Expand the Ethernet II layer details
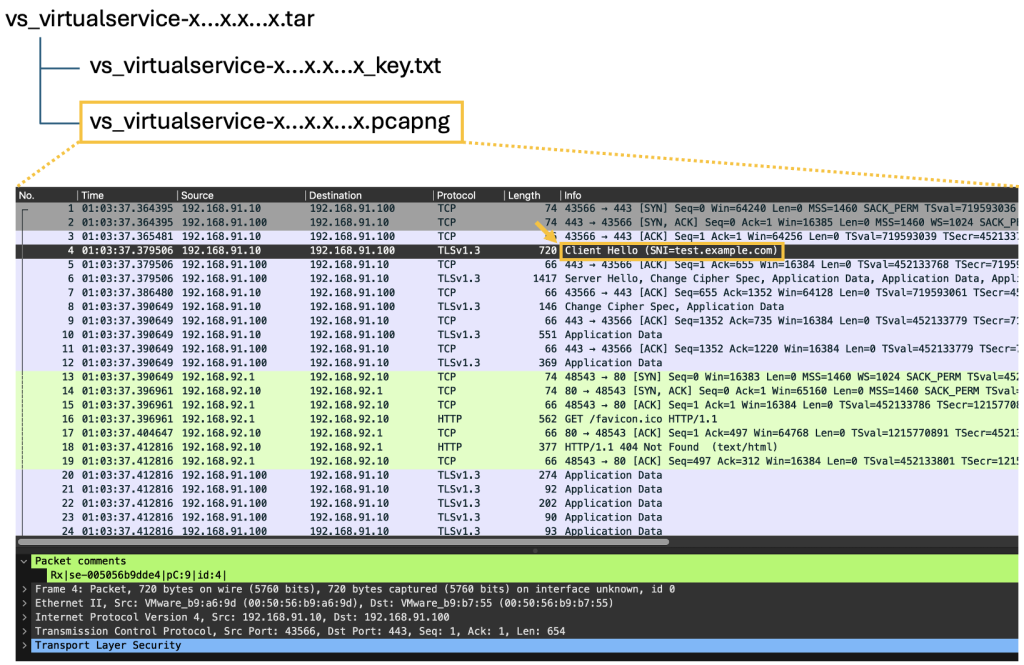Viewport: 1024px width, 665px height. [24, 604]
